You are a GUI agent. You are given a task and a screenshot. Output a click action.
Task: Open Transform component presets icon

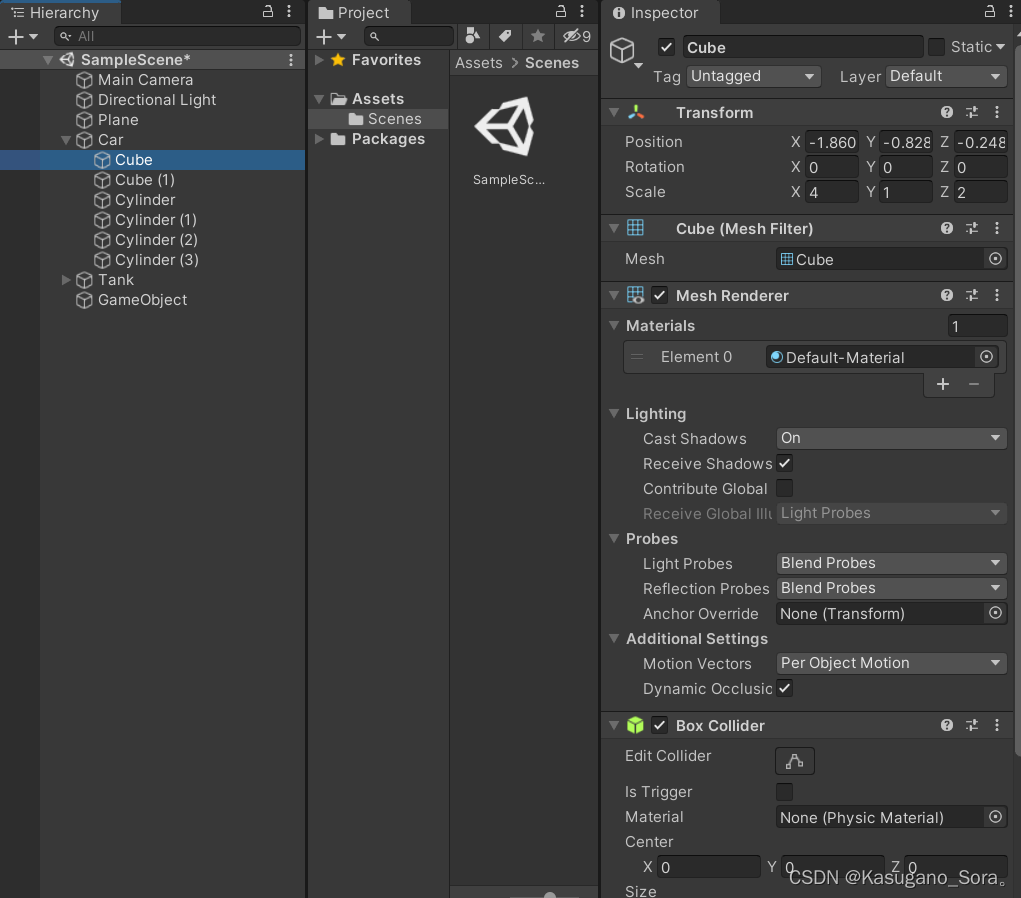pos(971,112)
